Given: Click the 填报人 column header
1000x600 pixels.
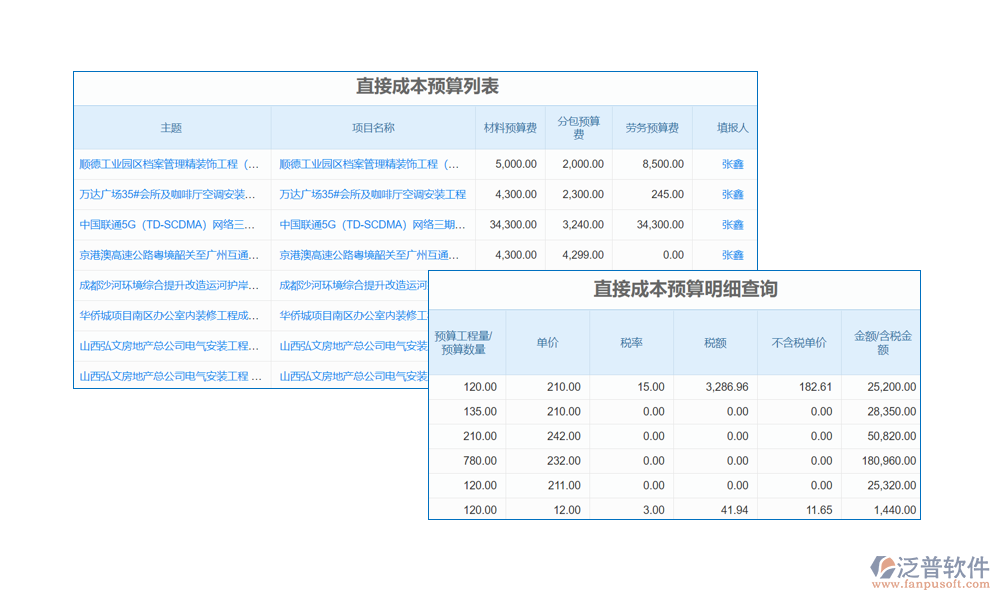Looking at the screenshot, I should point(732,128).
